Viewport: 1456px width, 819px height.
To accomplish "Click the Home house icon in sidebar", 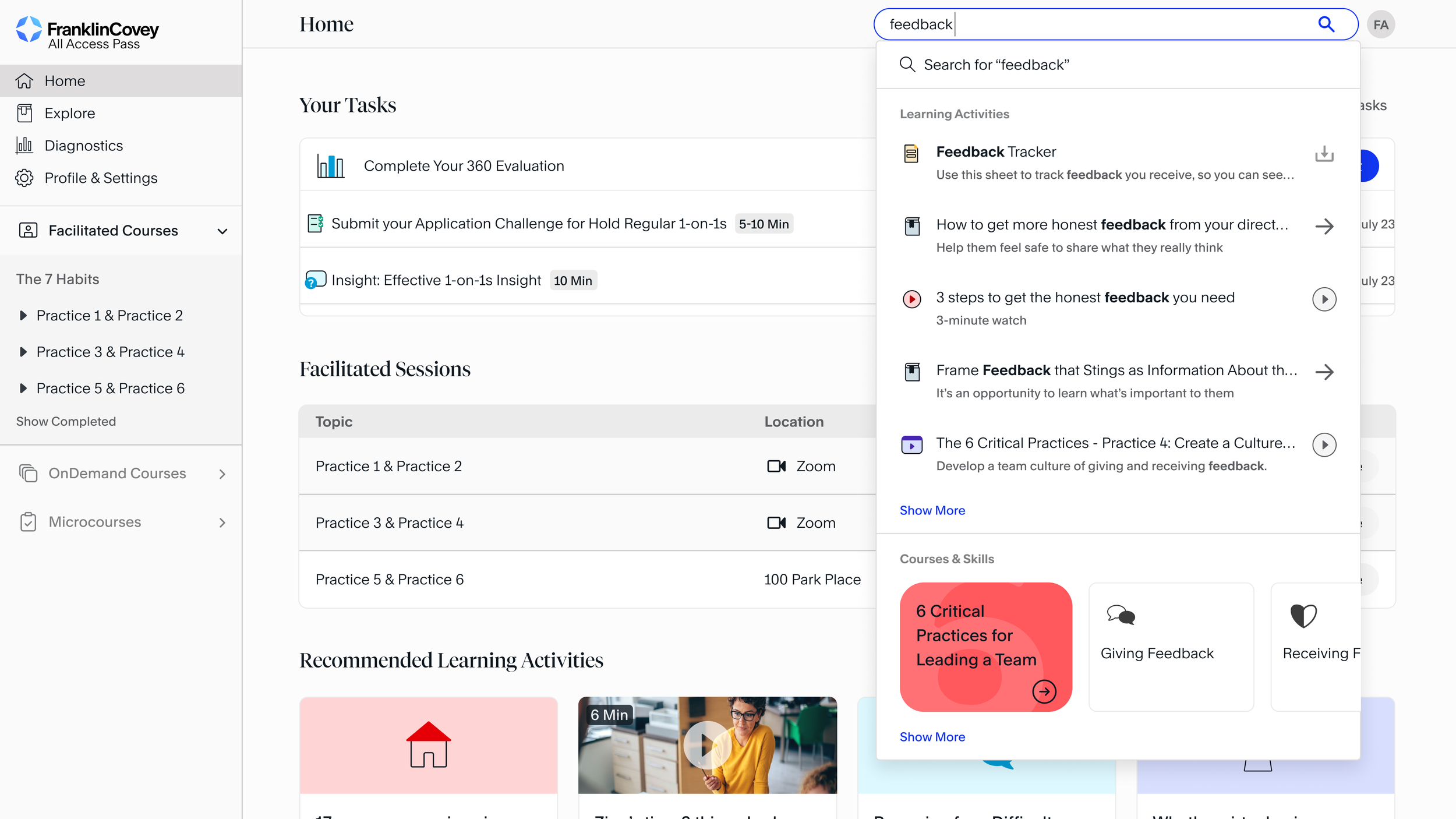I will pyautogui.click(x=24, y=80).
